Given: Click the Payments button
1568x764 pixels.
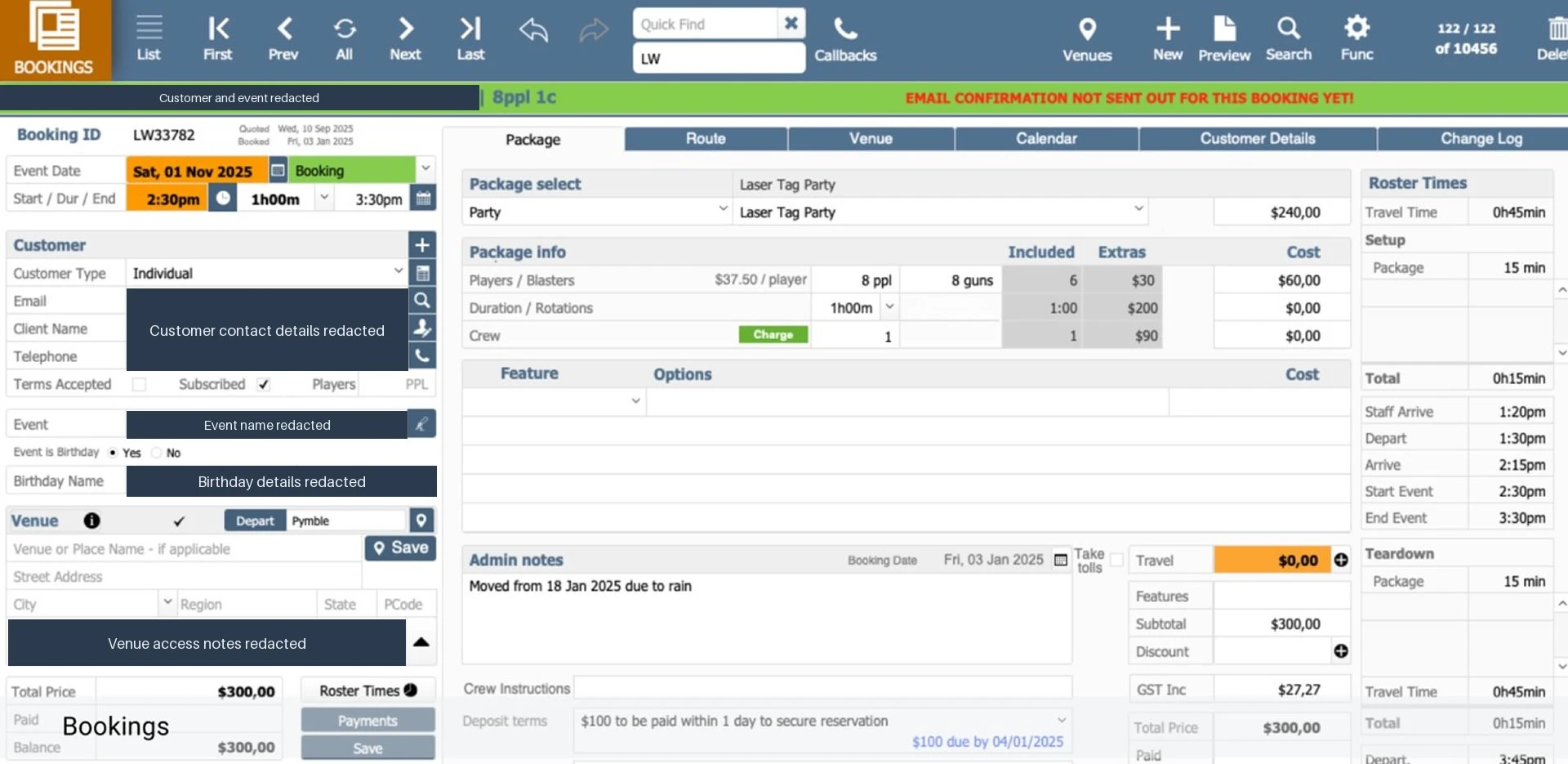Looking at the screenshot, I should pyautogui.click(x=367, y=721).
